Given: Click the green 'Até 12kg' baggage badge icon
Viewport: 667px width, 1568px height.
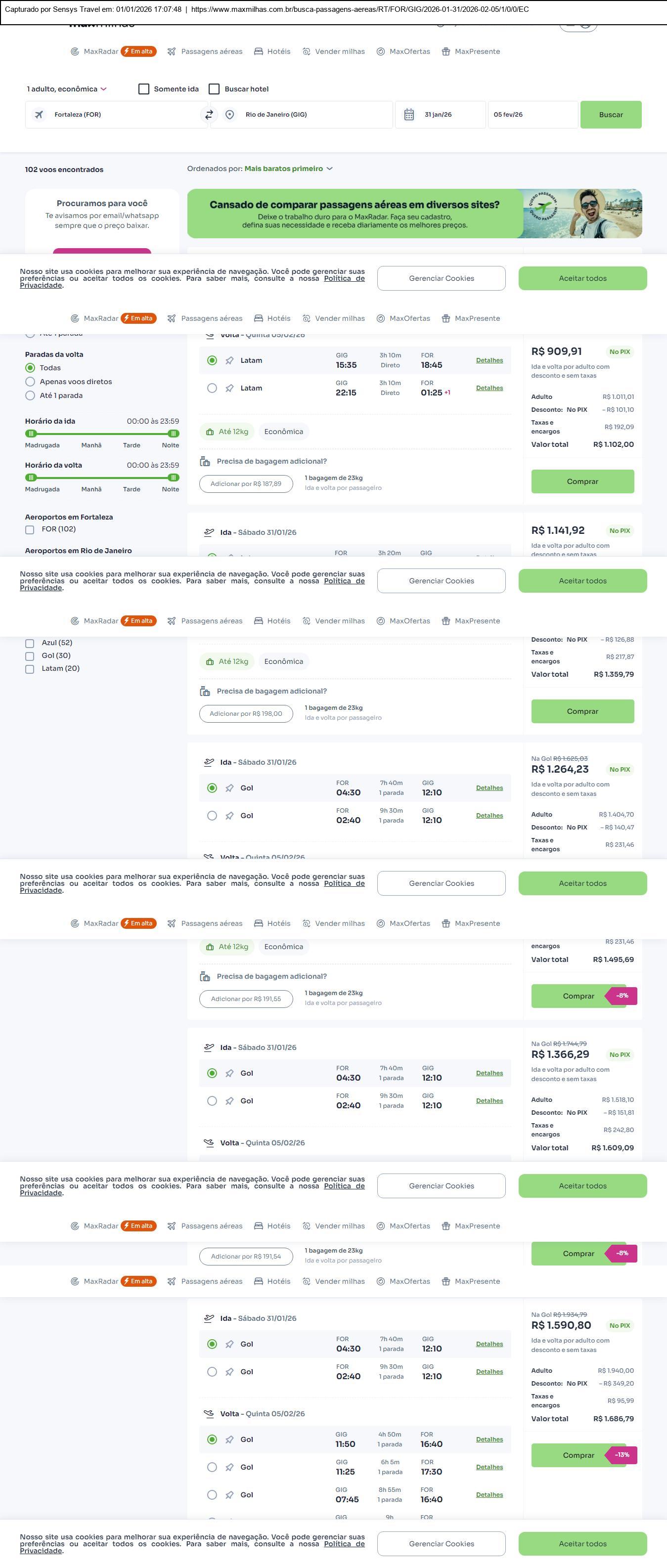Looking at the screenshot, I should coord(210,432).
